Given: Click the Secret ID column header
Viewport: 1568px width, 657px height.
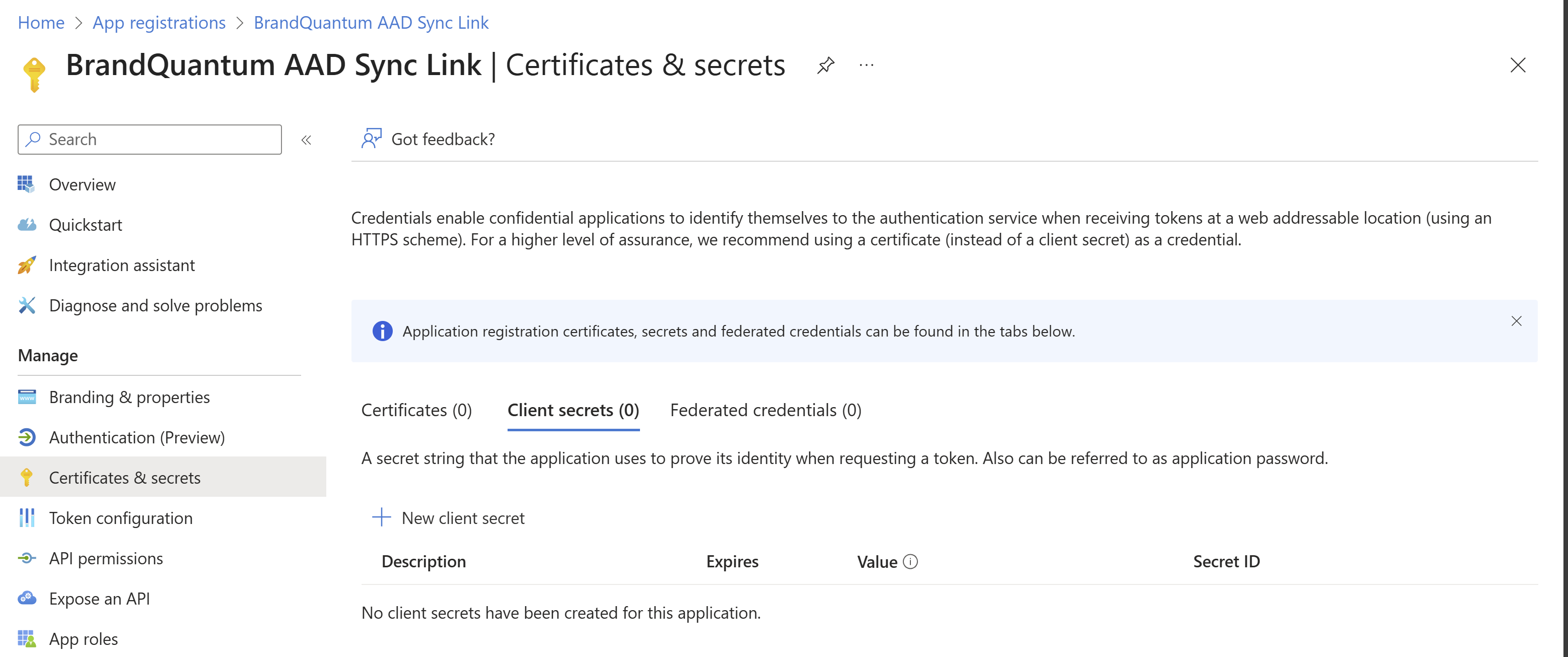Looking at the screenshot, I should (1227, 561).
